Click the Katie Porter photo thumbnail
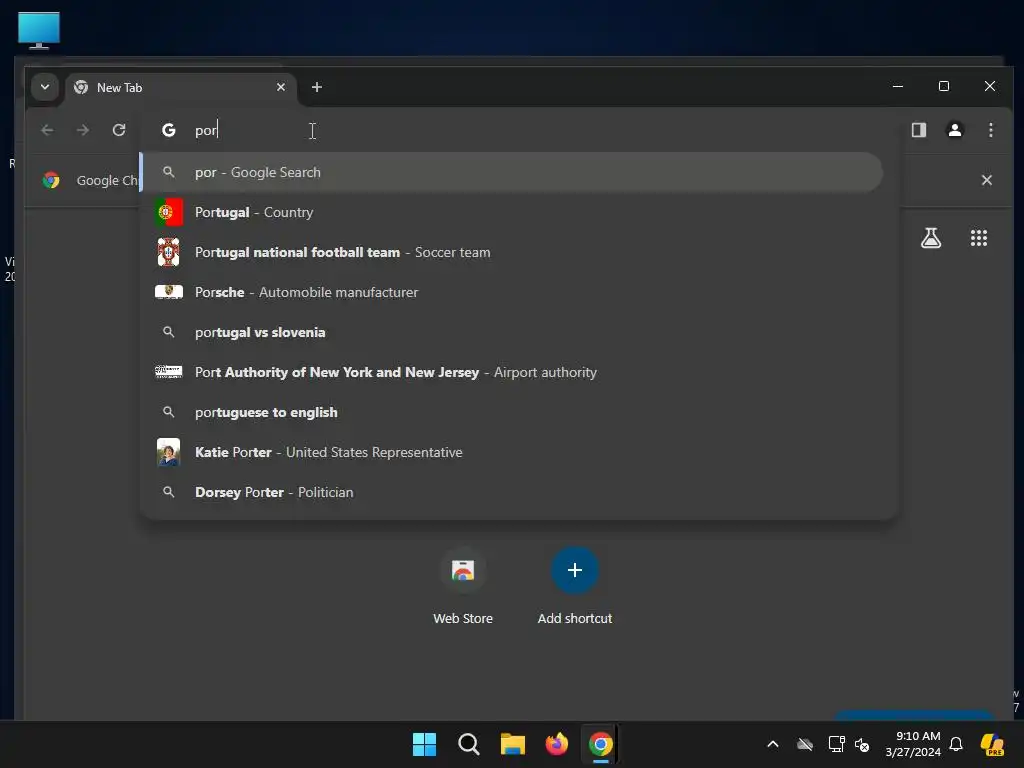Image resolution: width=1024 pixels, height=768 pixels. click(168, 452)
